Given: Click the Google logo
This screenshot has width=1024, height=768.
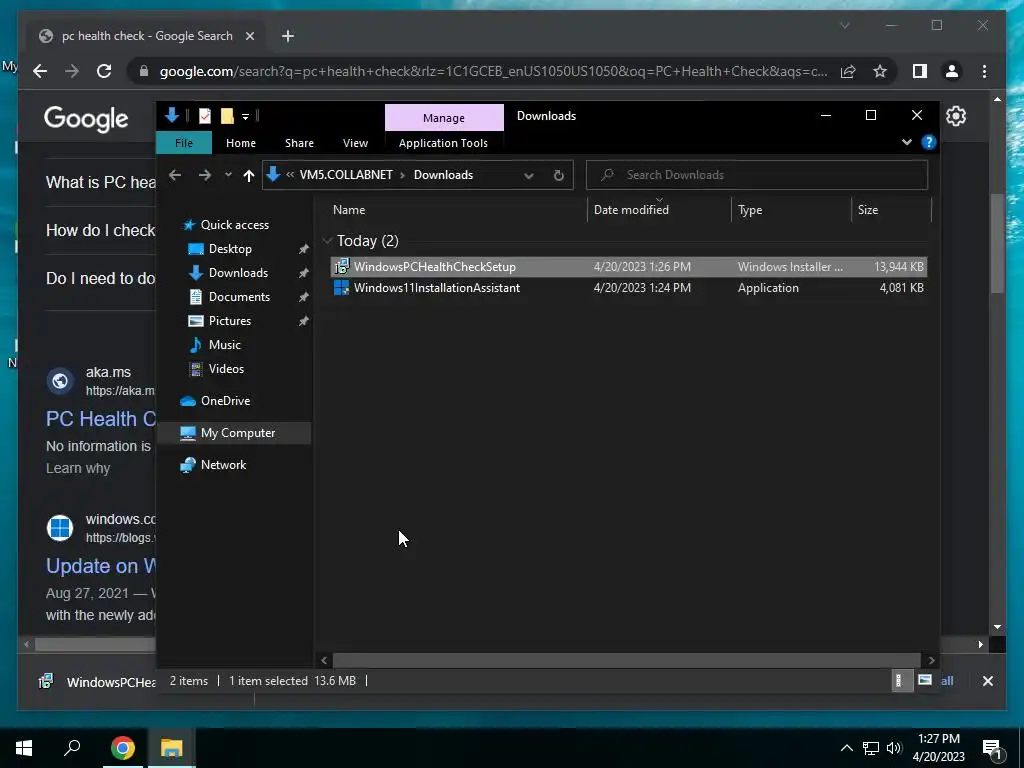Looking at the screenshot, I should point(86,119).
